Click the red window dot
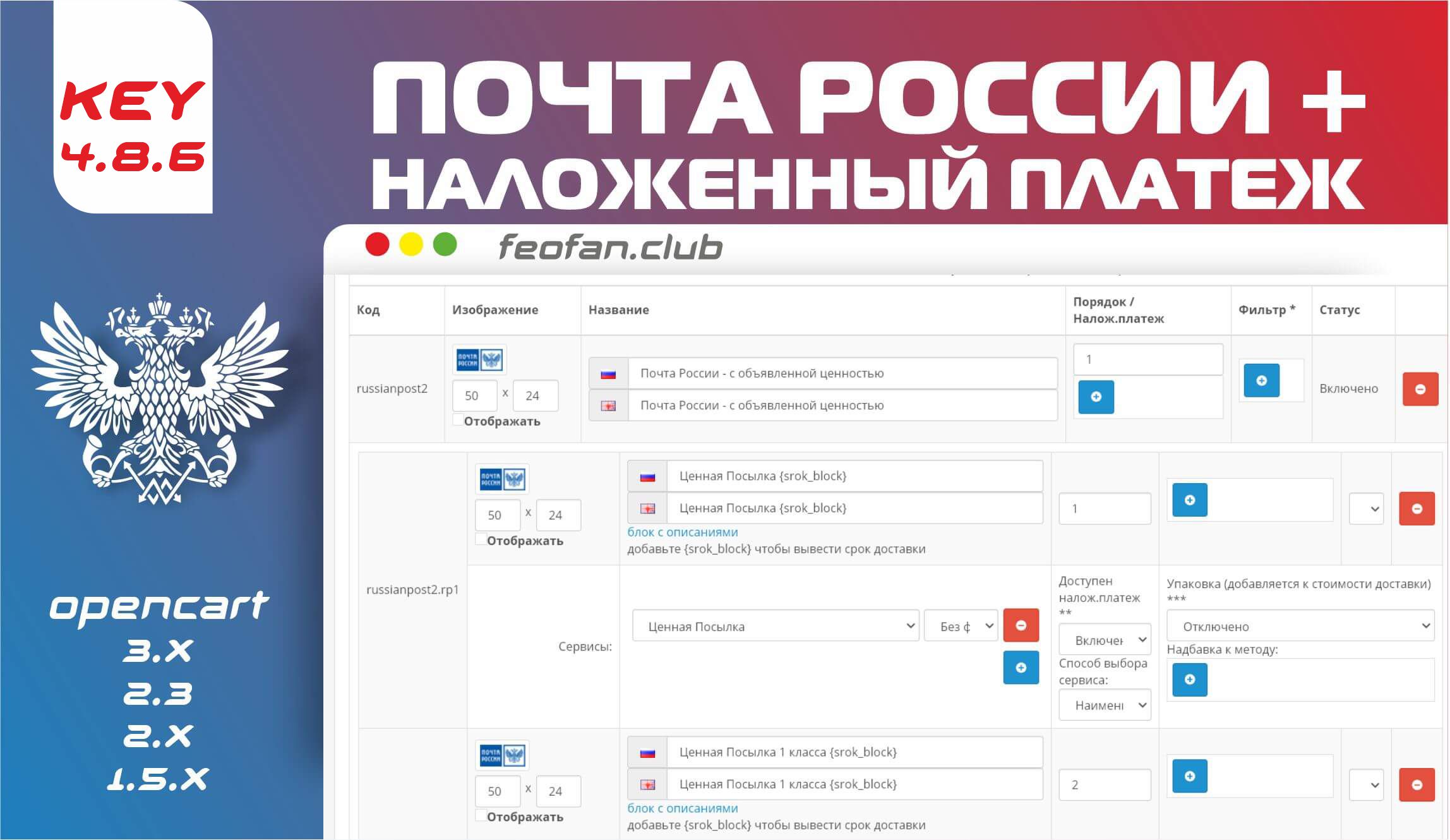 click(378, 244)
